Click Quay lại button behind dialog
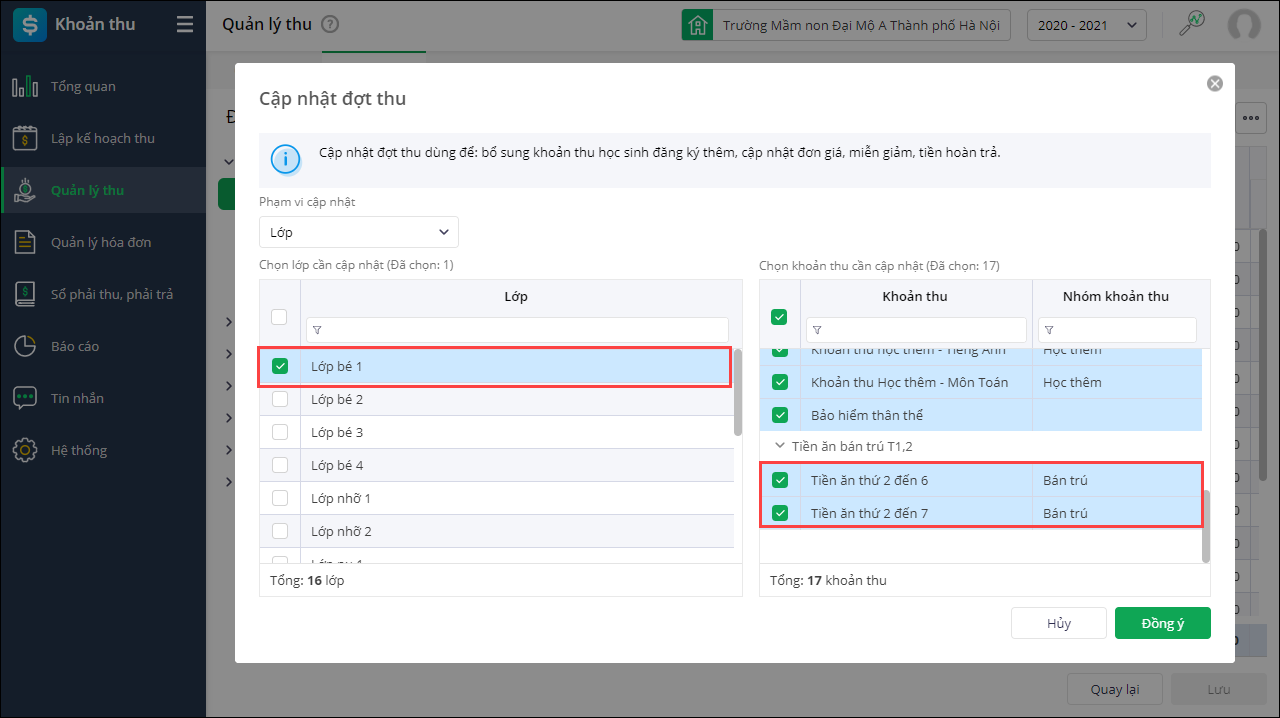Image resolution: width=1280 pixels, height=718 pixels. point(1114,689)
